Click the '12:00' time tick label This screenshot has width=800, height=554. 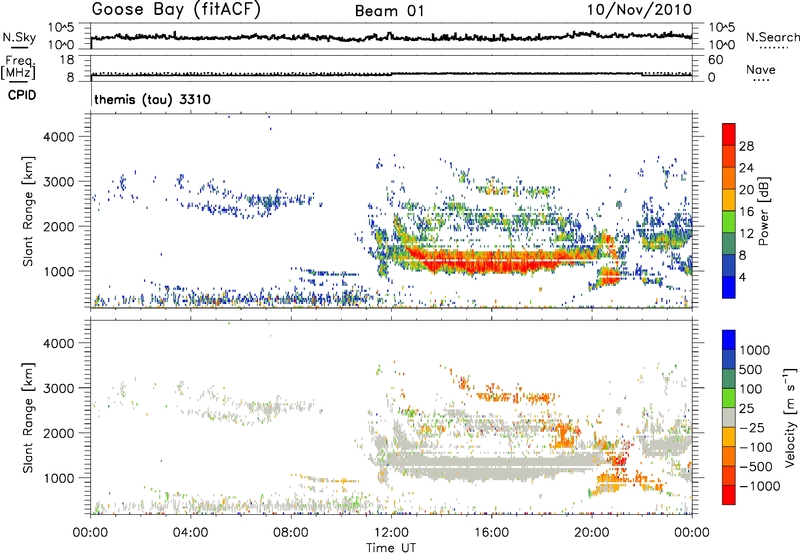(x=391, y=533)
